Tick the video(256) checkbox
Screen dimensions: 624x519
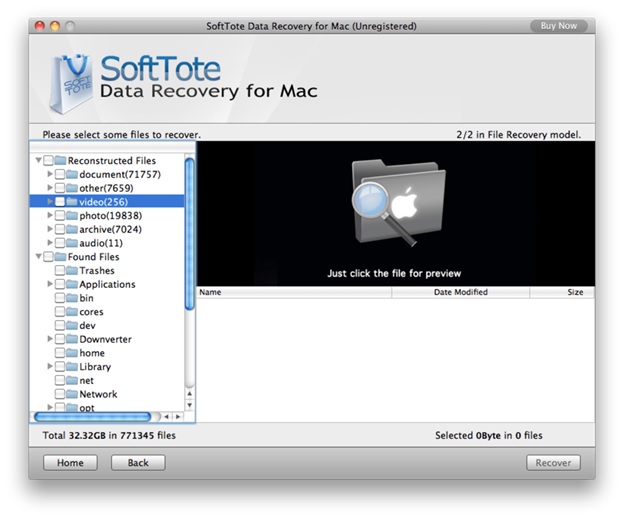pyautogui.click(x=60, y=202)
